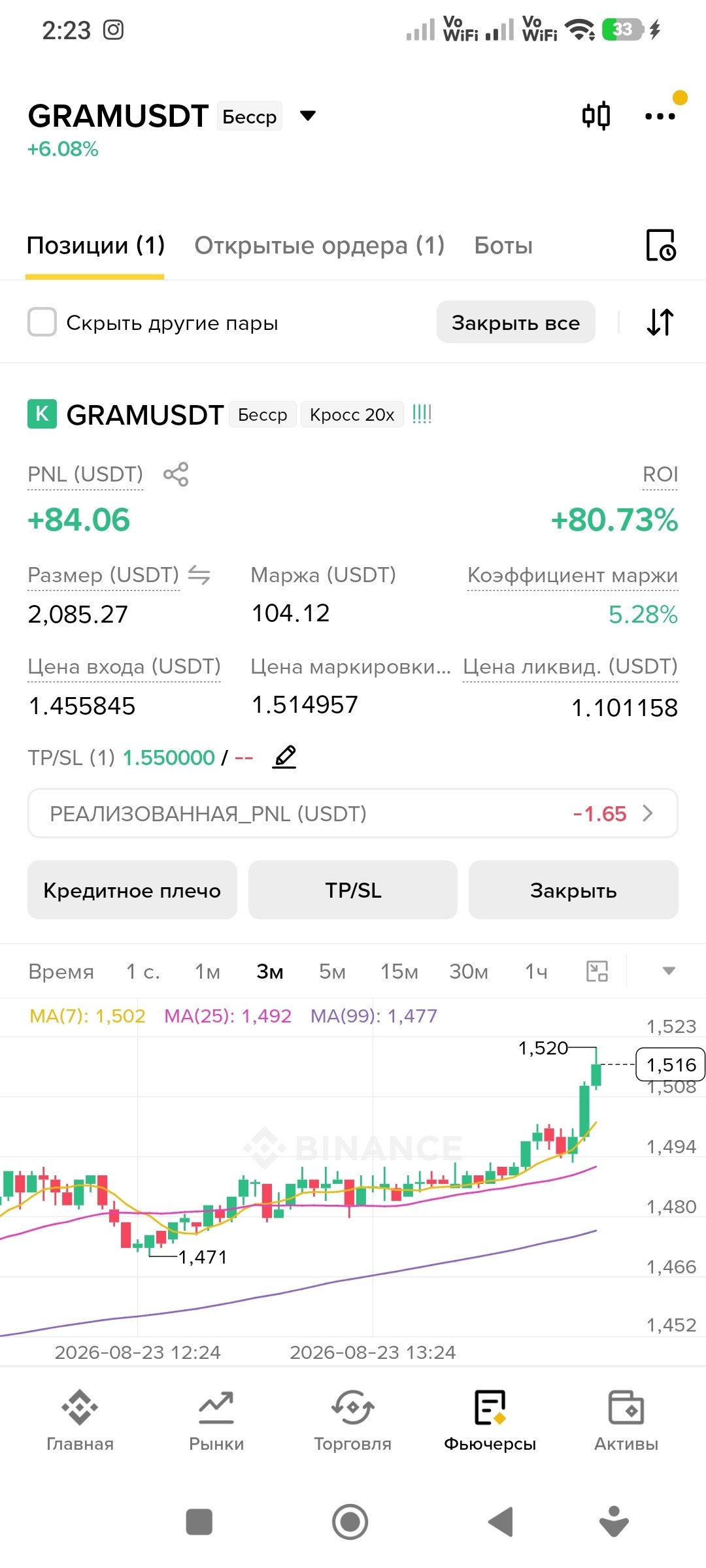Switch to Открытые ордера (1) tab
Image resolution: width=706 pixels, height=1568 pixels.
320,246
